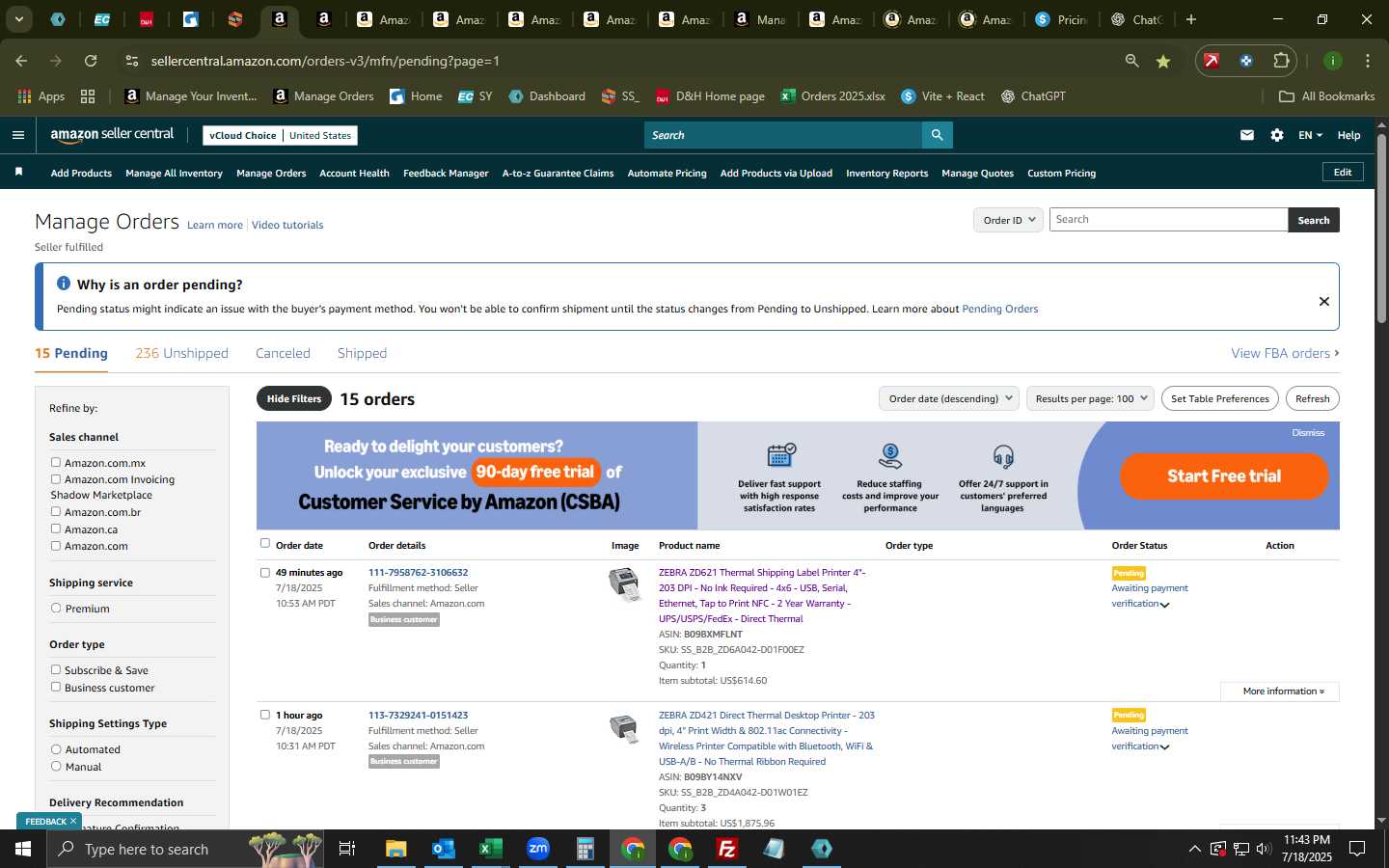Image resolution: width=1389 pixels, height=868 pixels.
Task: Open the EN language dropdown
Action: [1310, 135]
